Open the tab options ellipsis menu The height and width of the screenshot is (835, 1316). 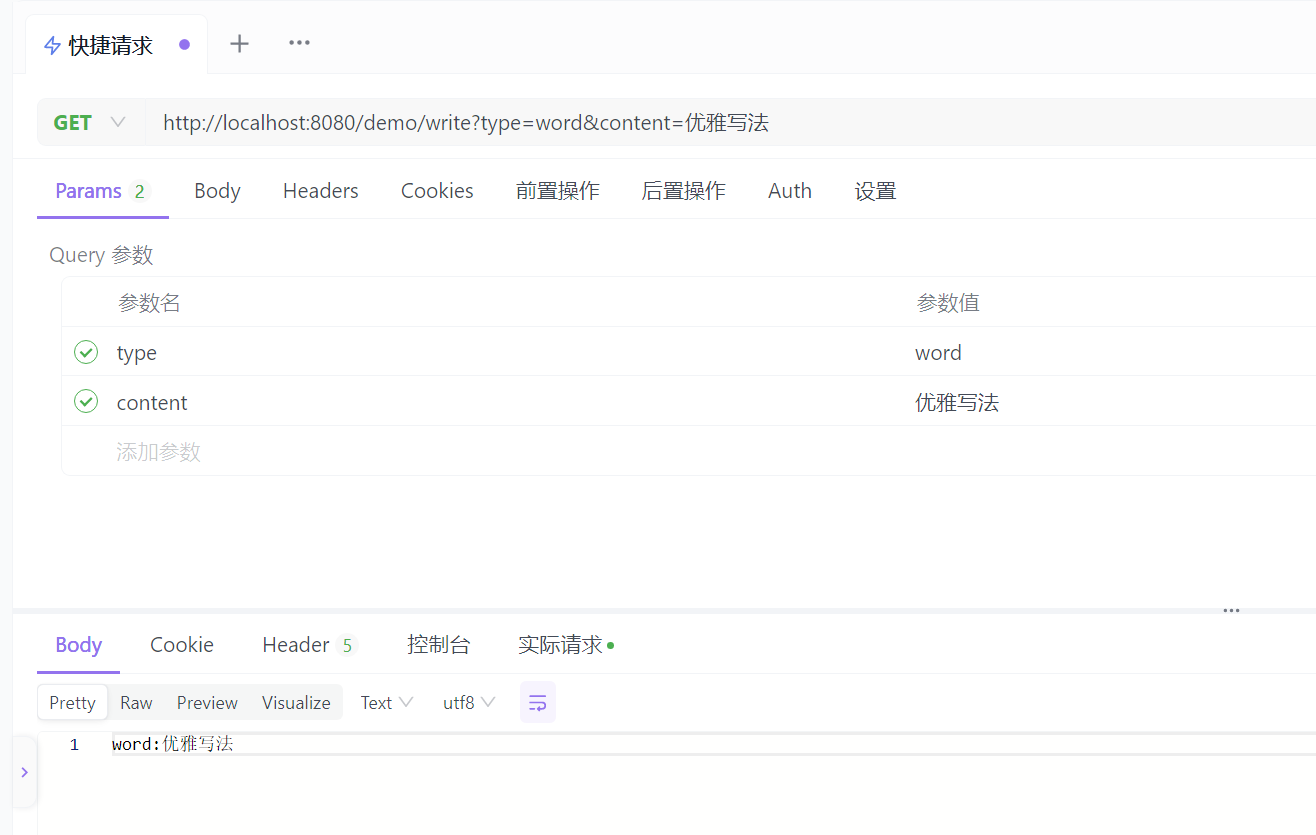(x=299, y=43)
